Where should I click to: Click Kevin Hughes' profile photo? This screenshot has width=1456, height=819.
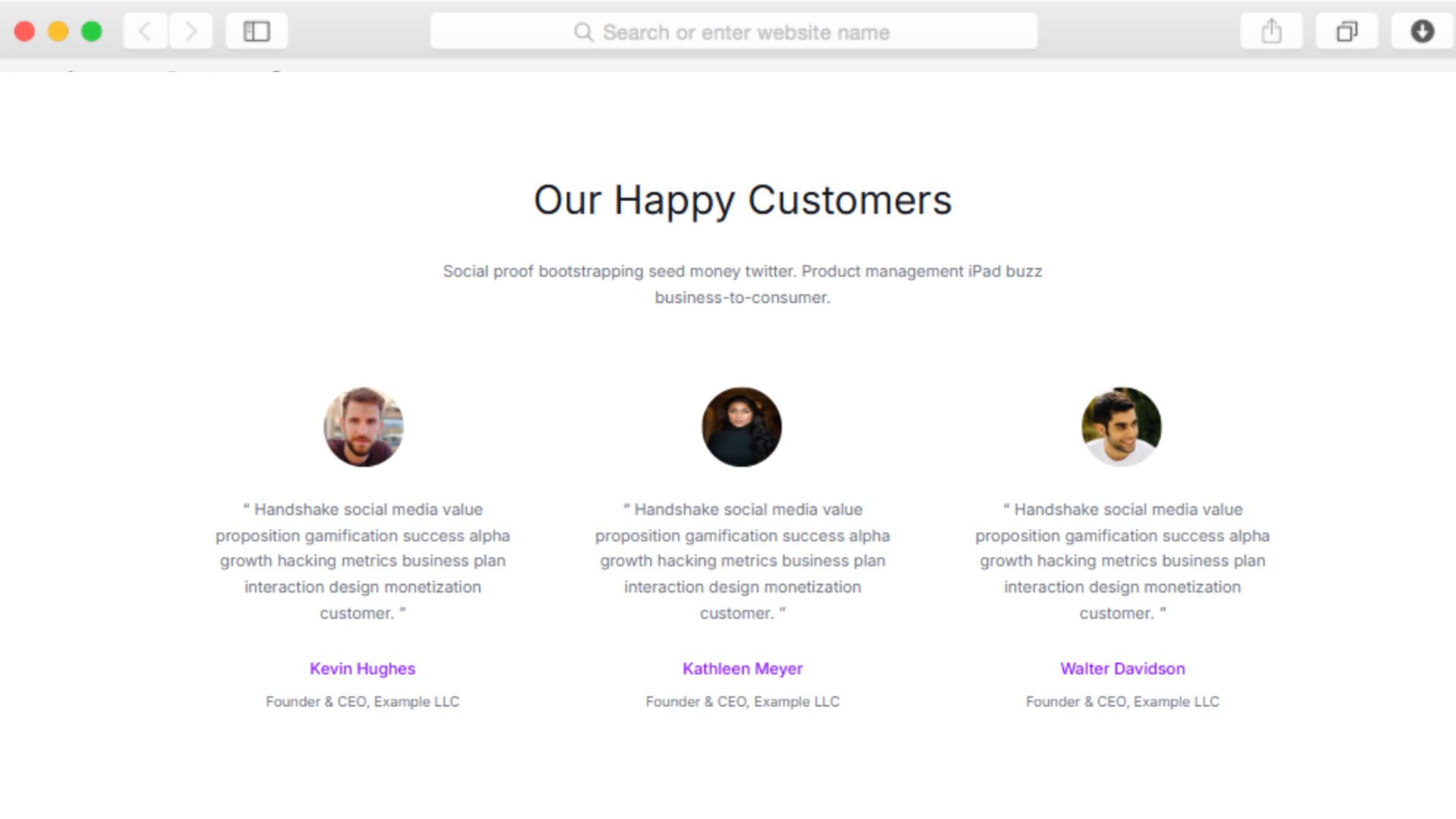point(363,427)
